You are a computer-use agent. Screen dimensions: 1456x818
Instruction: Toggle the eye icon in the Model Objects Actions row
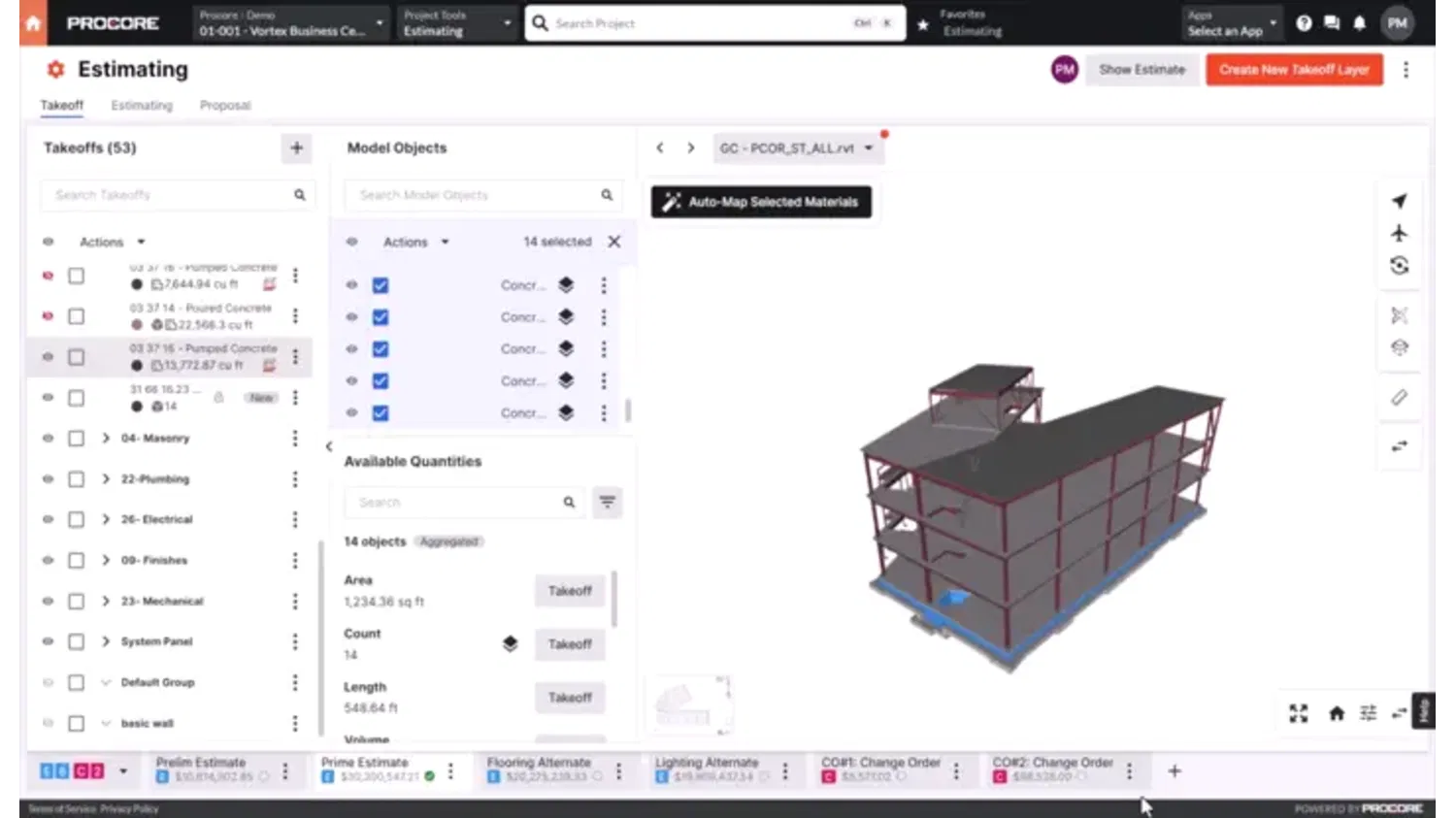[x=352, y=242]
